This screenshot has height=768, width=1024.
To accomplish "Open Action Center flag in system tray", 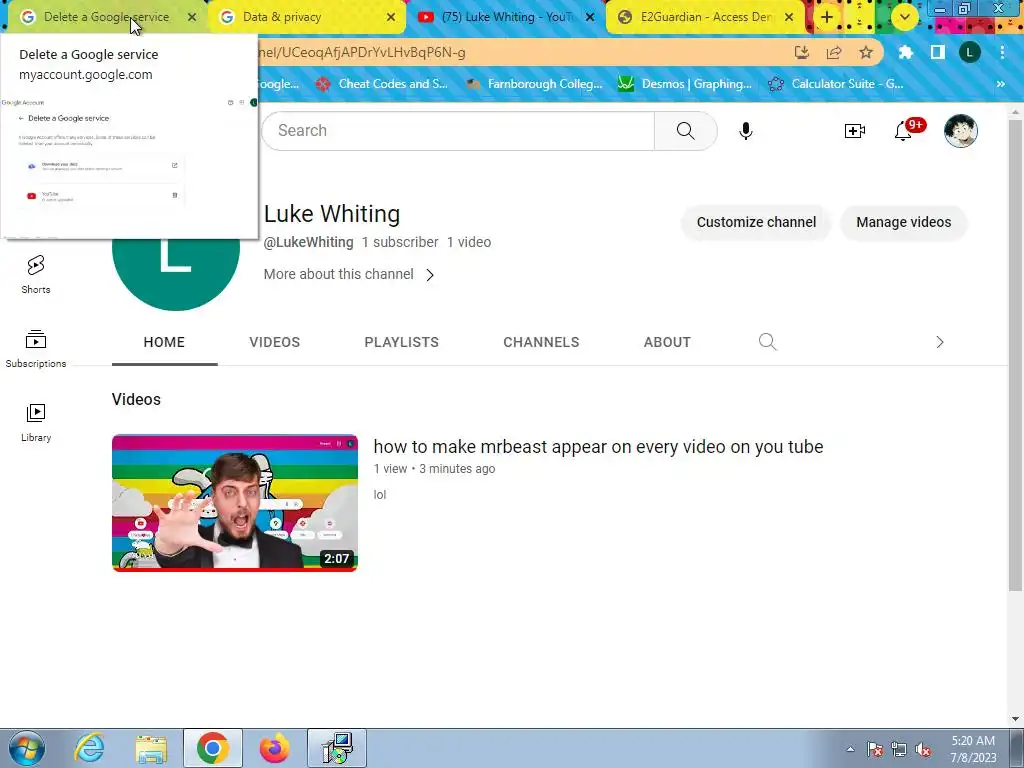I will coord(875,750).
